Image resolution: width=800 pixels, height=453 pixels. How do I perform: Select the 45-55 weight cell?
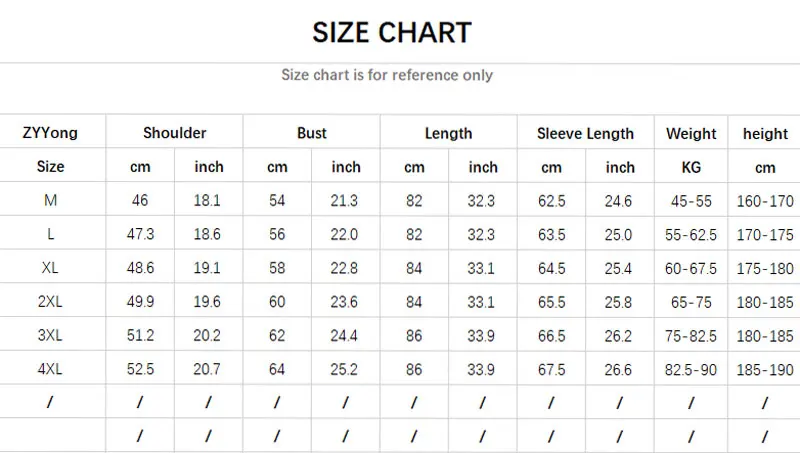point(691,201)
